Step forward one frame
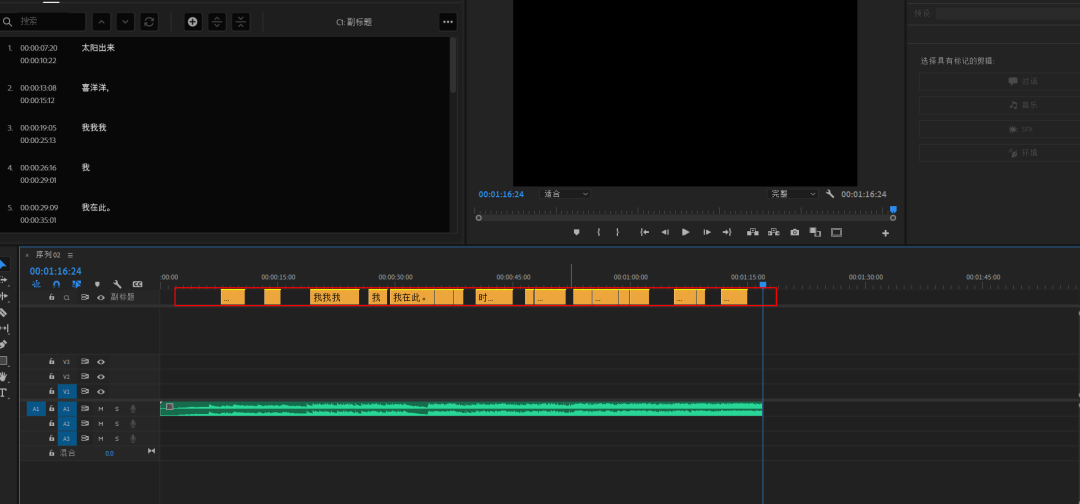The width and height of the screenshot is (1080, 504). point(707,233)
